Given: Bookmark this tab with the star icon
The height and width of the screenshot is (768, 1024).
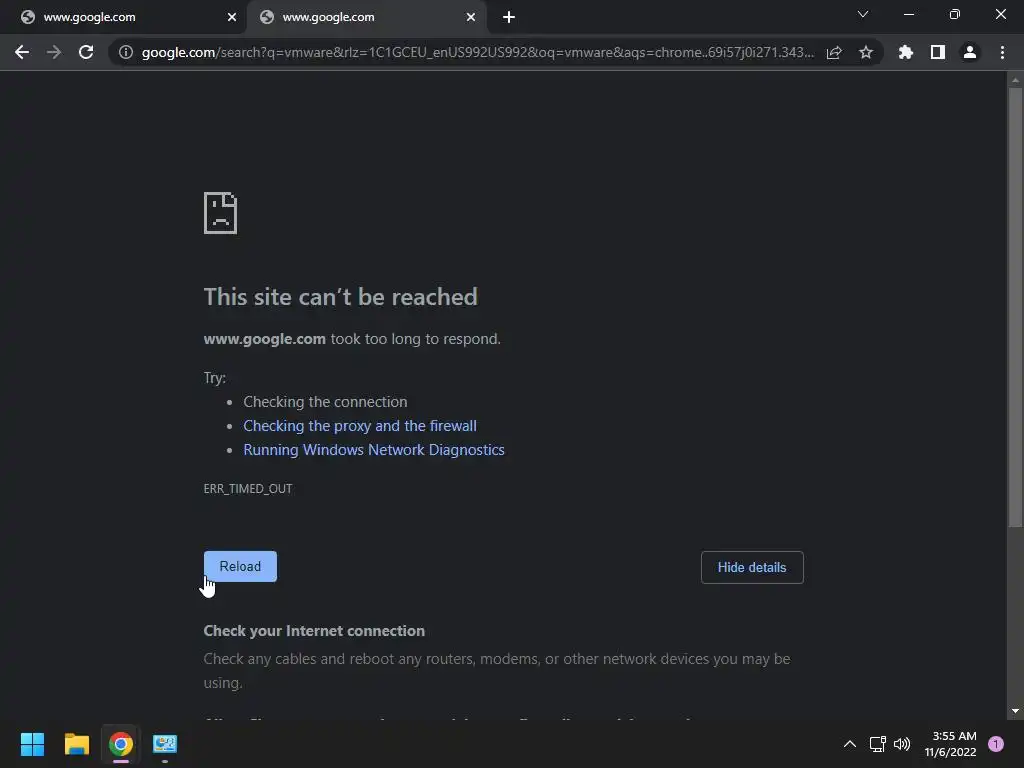Looking at the screenshot, I should click(866, 52).
